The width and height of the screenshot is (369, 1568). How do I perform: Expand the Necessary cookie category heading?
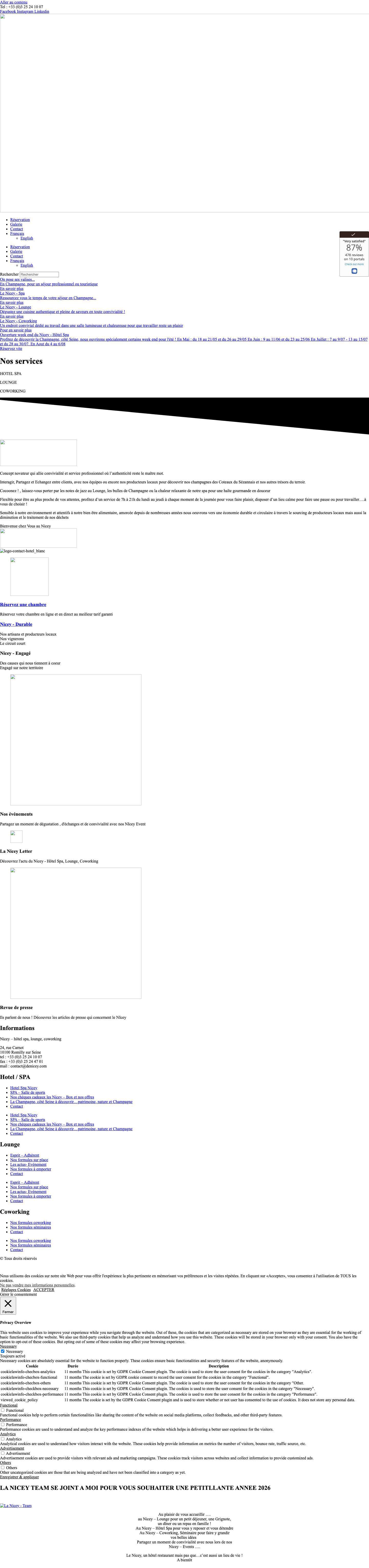8,1346
